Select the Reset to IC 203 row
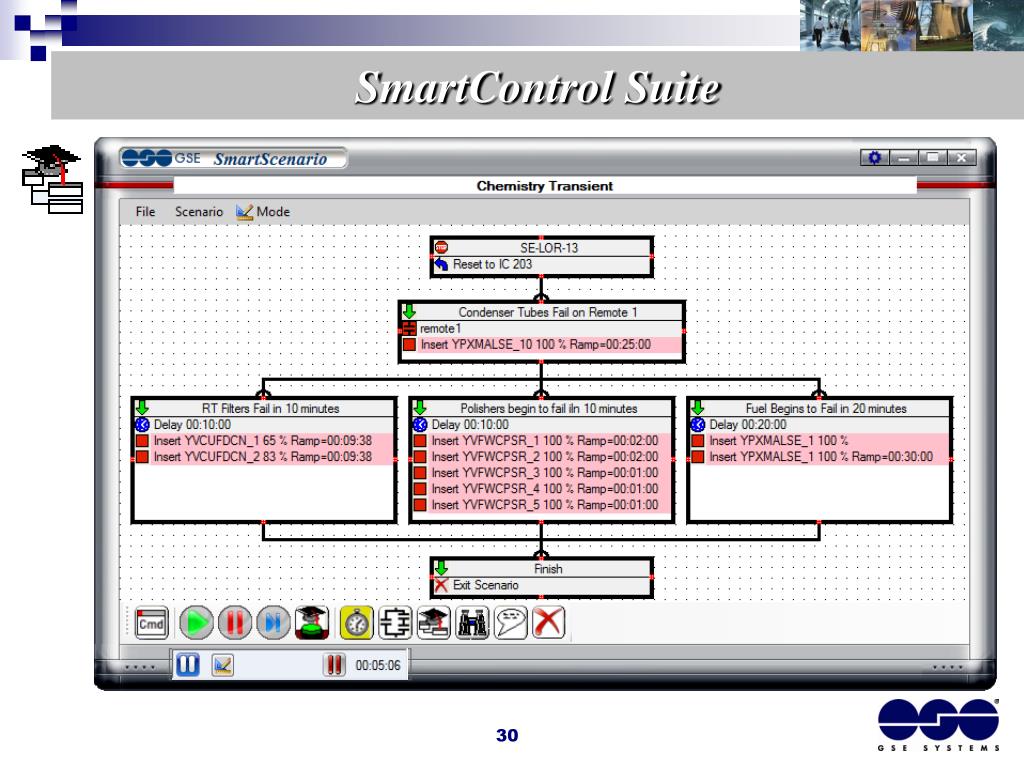Screen dimensions: 1024x768 (x=541, y=264)
